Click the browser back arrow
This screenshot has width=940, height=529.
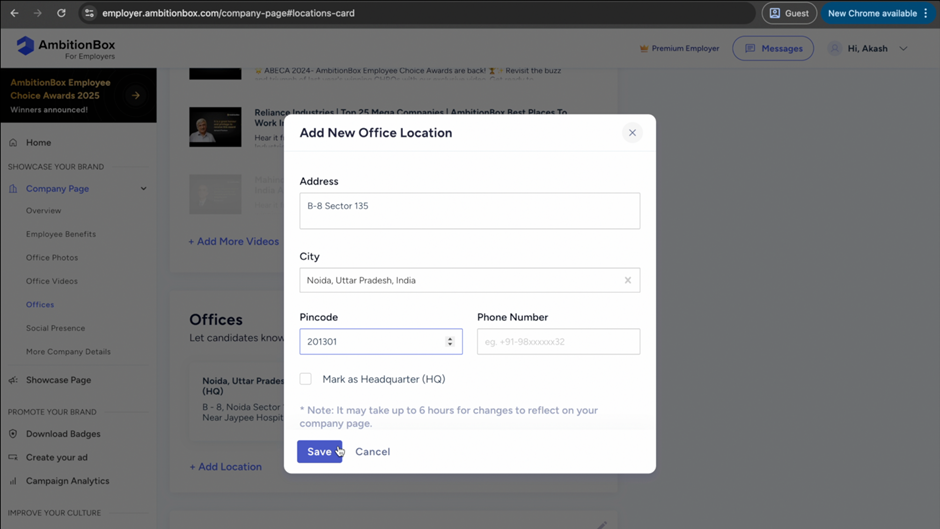point(14,13)
